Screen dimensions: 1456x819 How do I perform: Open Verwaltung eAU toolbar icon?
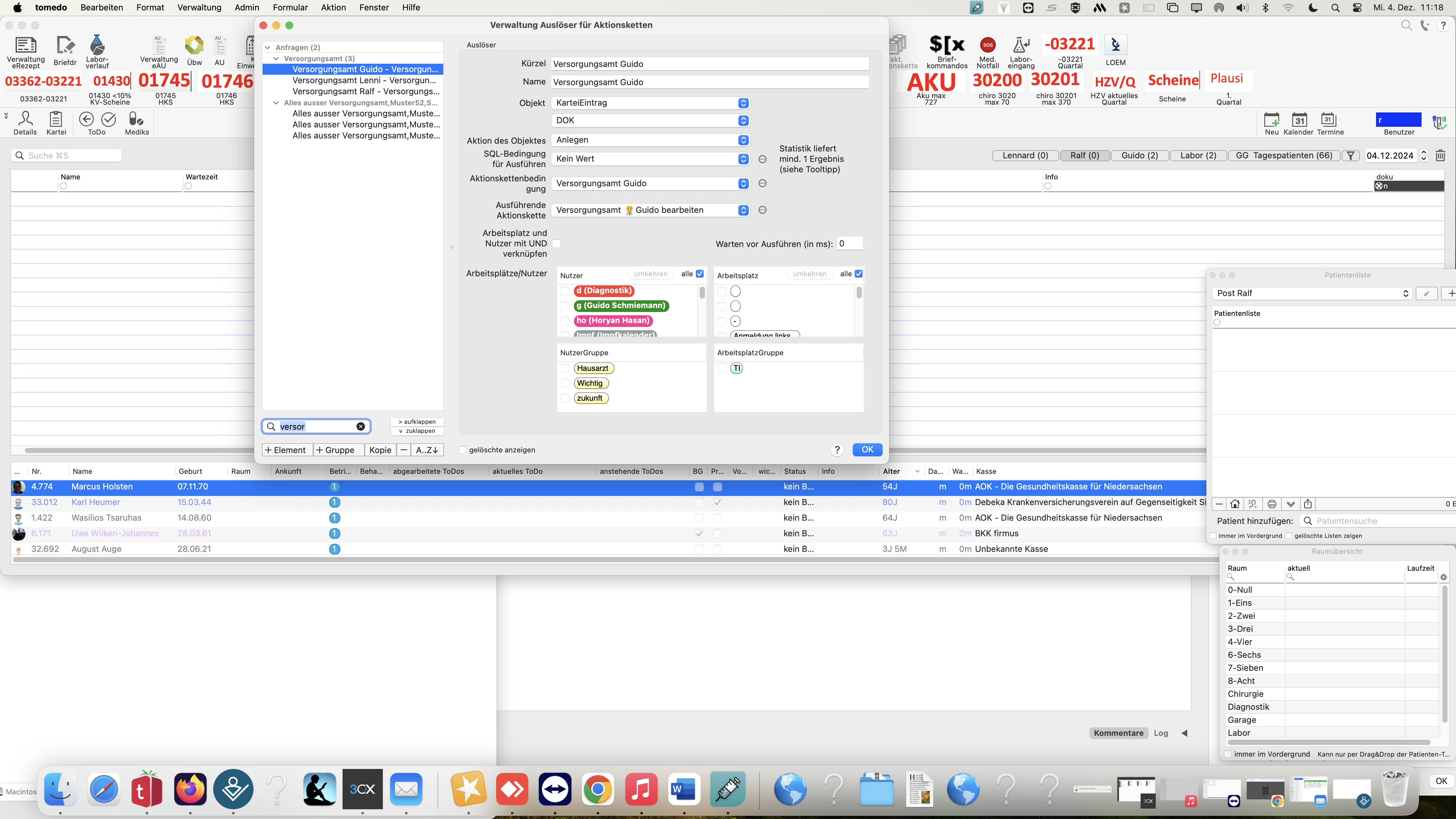tap(159, 45)
